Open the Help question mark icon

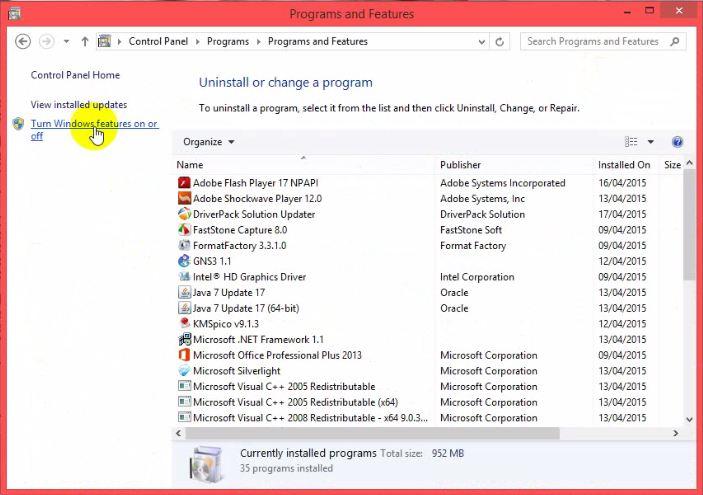tap(677, 142)
